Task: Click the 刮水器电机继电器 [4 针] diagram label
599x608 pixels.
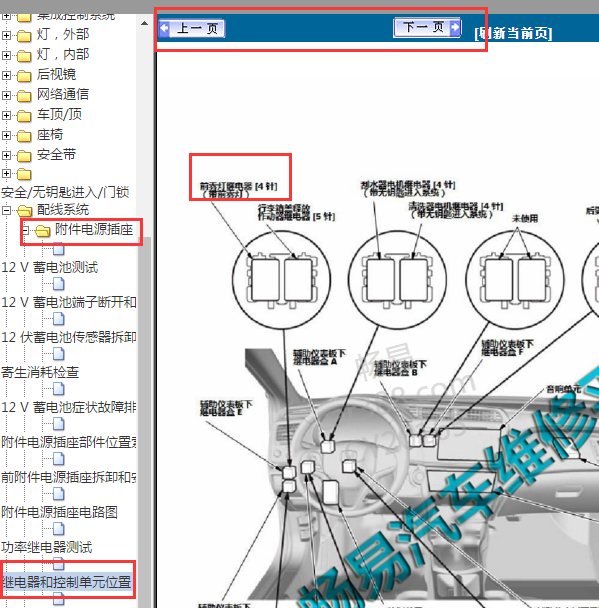Action: click(x=407, y=188)
